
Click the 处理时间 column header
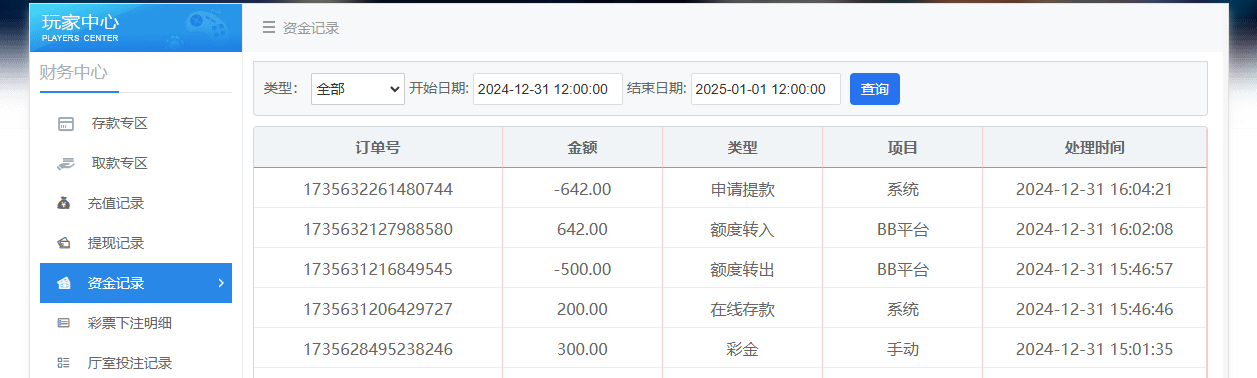[x=1094, y=147]
